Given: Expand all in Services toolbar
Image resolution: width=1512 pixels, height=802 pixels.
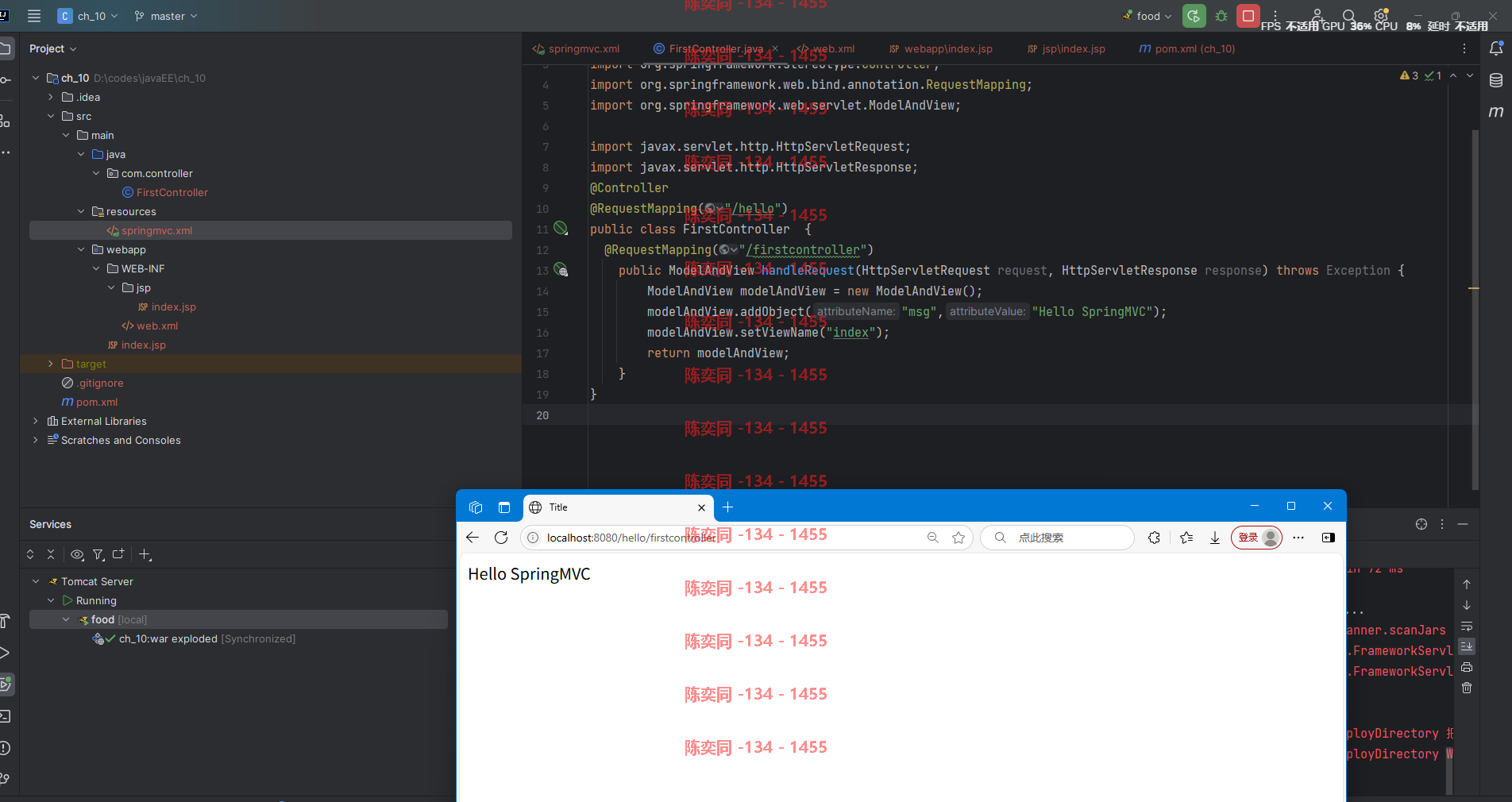Looking at the screenshot, I should (x=30, y=554).
